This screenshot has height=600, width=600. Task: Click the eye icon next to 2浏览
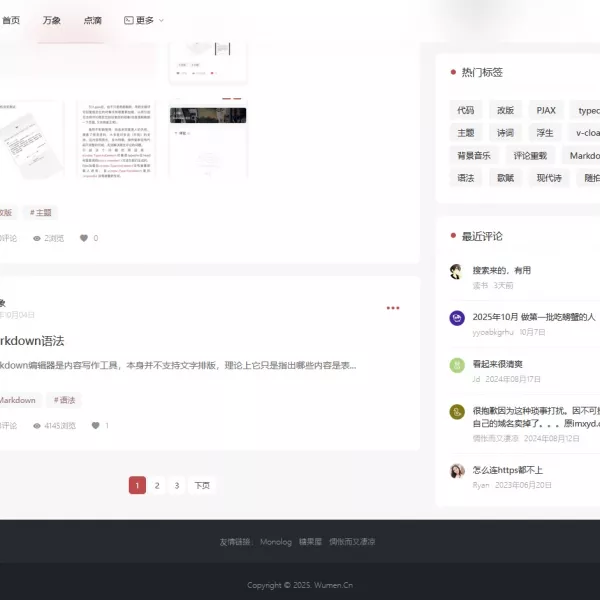point(37,238)
